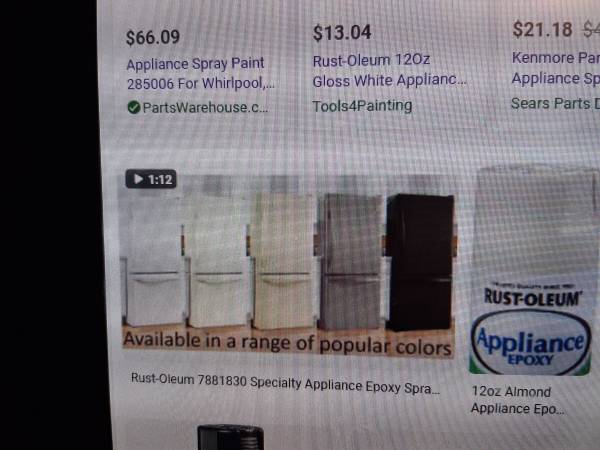The width and height of the screenshot is (600, 450).
Task: Select the $66.09 price
Action: (x=153, y=38)
